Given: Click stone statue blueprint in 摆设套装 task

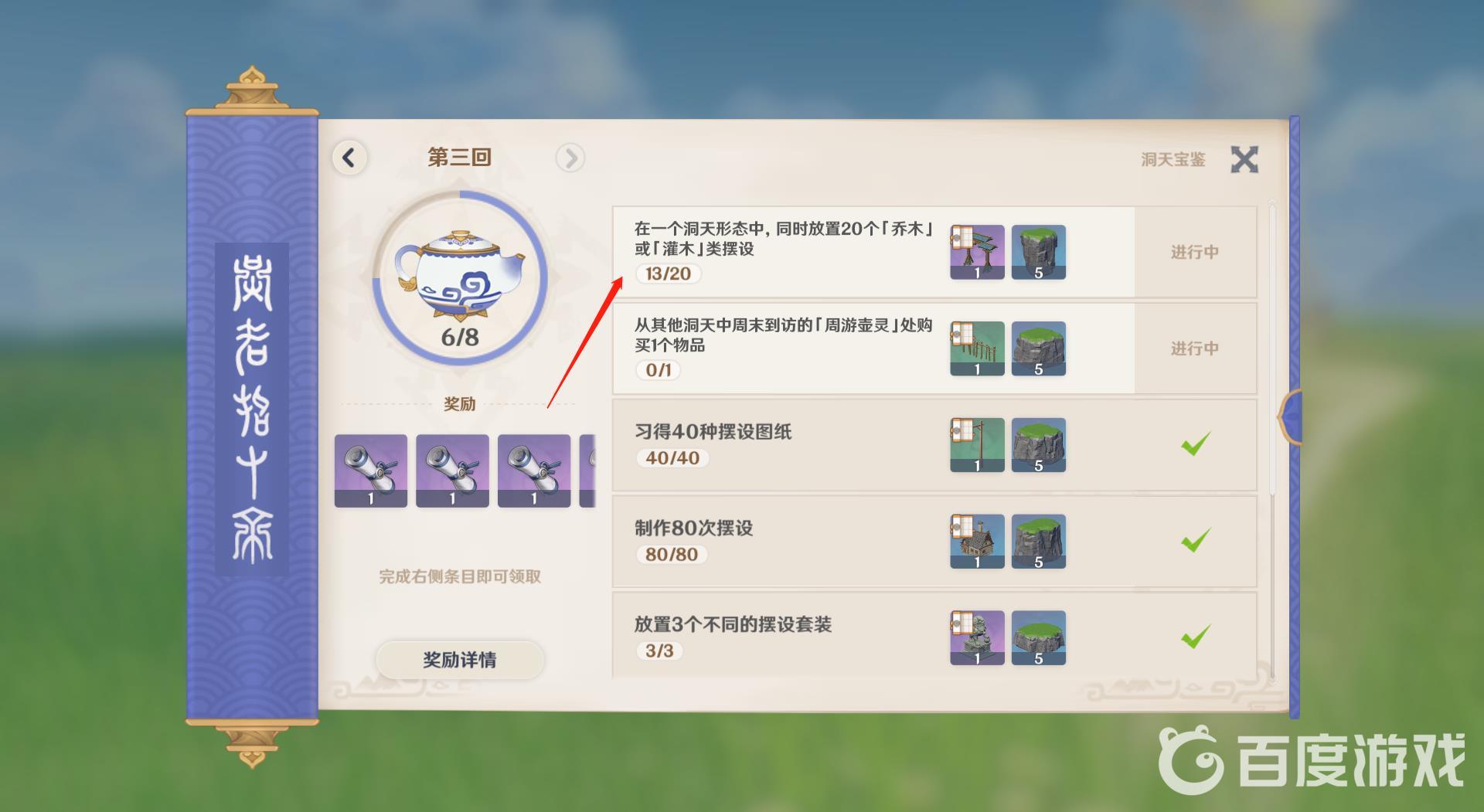Looking at the screenshot, I should tap(977, 638).
